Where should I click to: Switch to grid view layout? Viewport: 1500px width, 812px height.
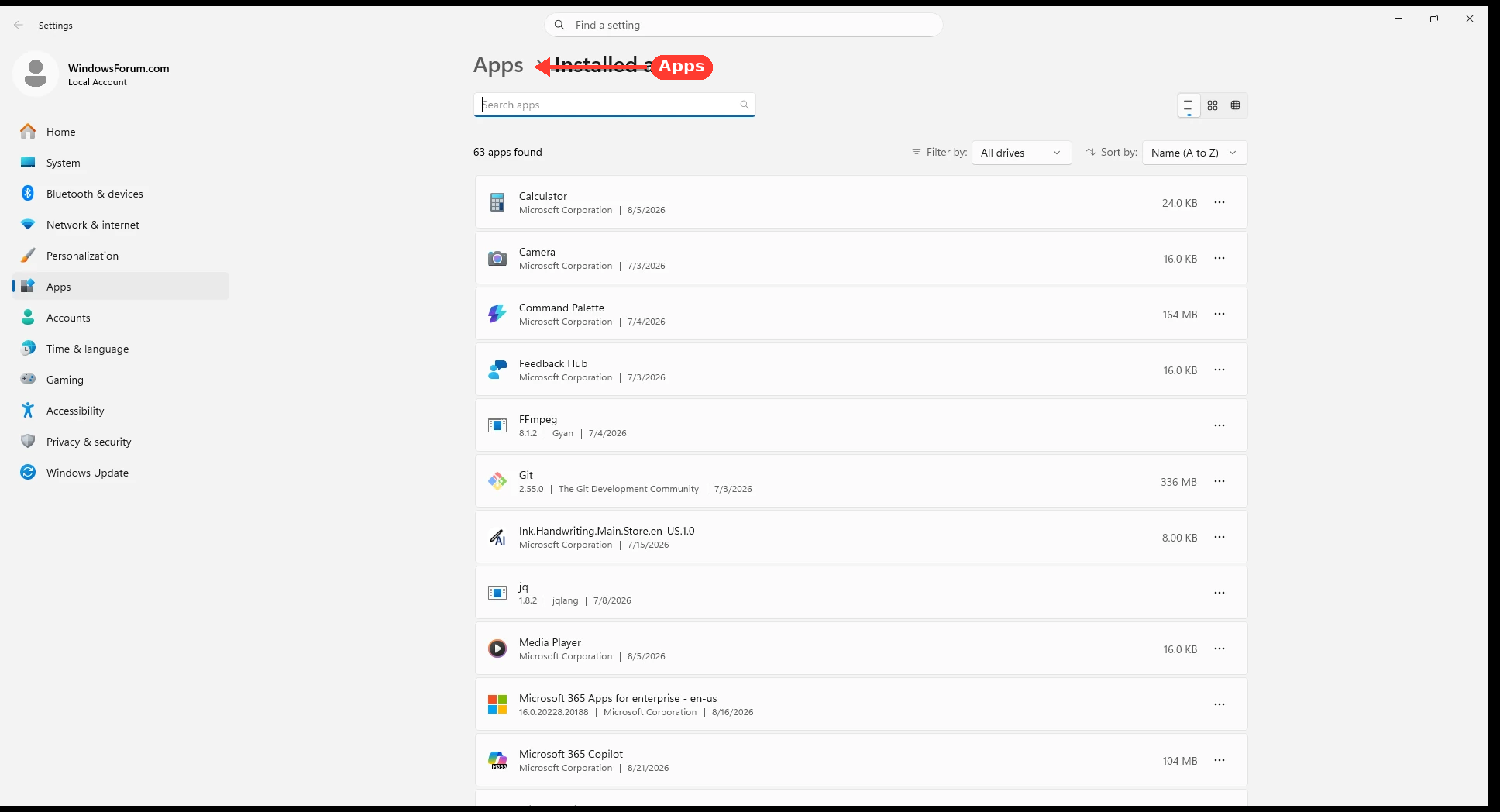1213,105
